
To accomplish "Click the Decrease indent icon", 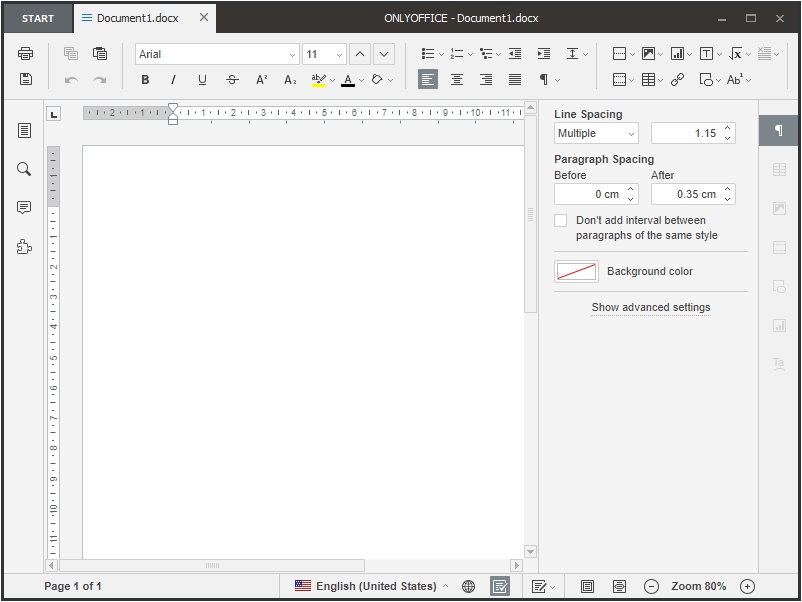I will coord(515,53).
